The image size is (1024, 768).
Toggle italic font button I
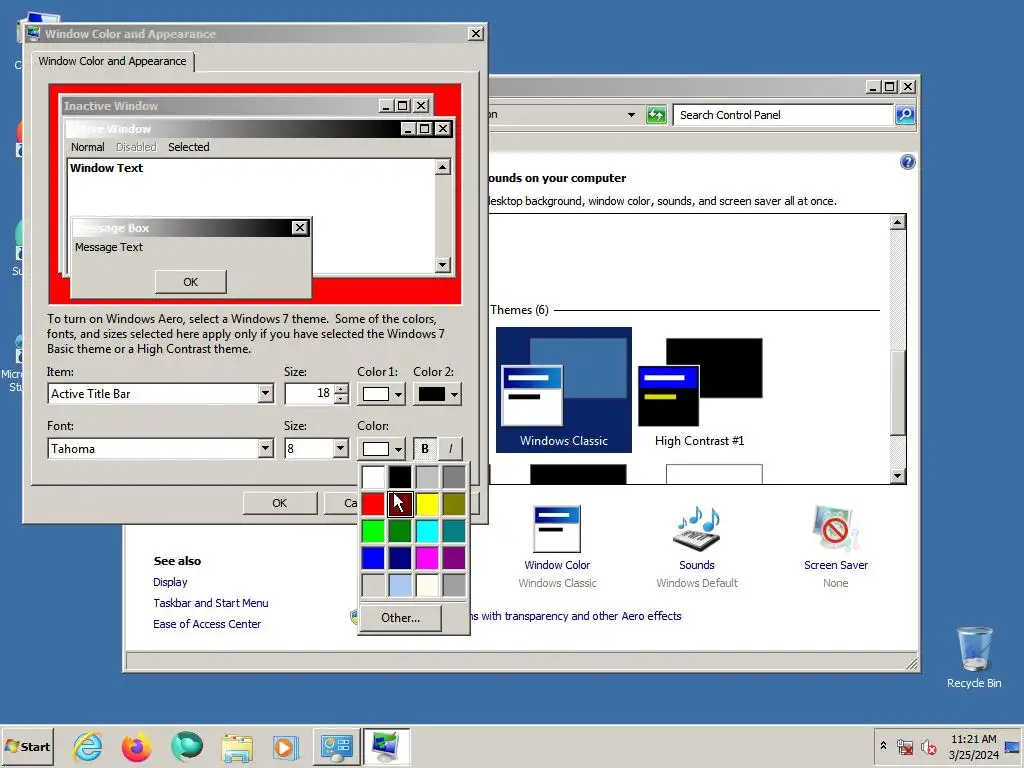450,449
